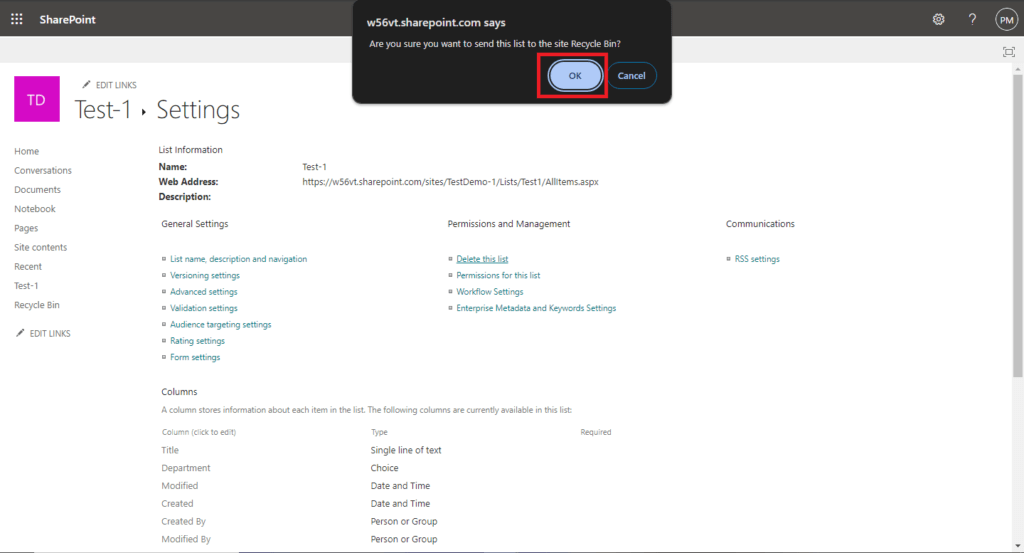Edit the Department column
1024x553 pixels.
[x=186, y=468]
